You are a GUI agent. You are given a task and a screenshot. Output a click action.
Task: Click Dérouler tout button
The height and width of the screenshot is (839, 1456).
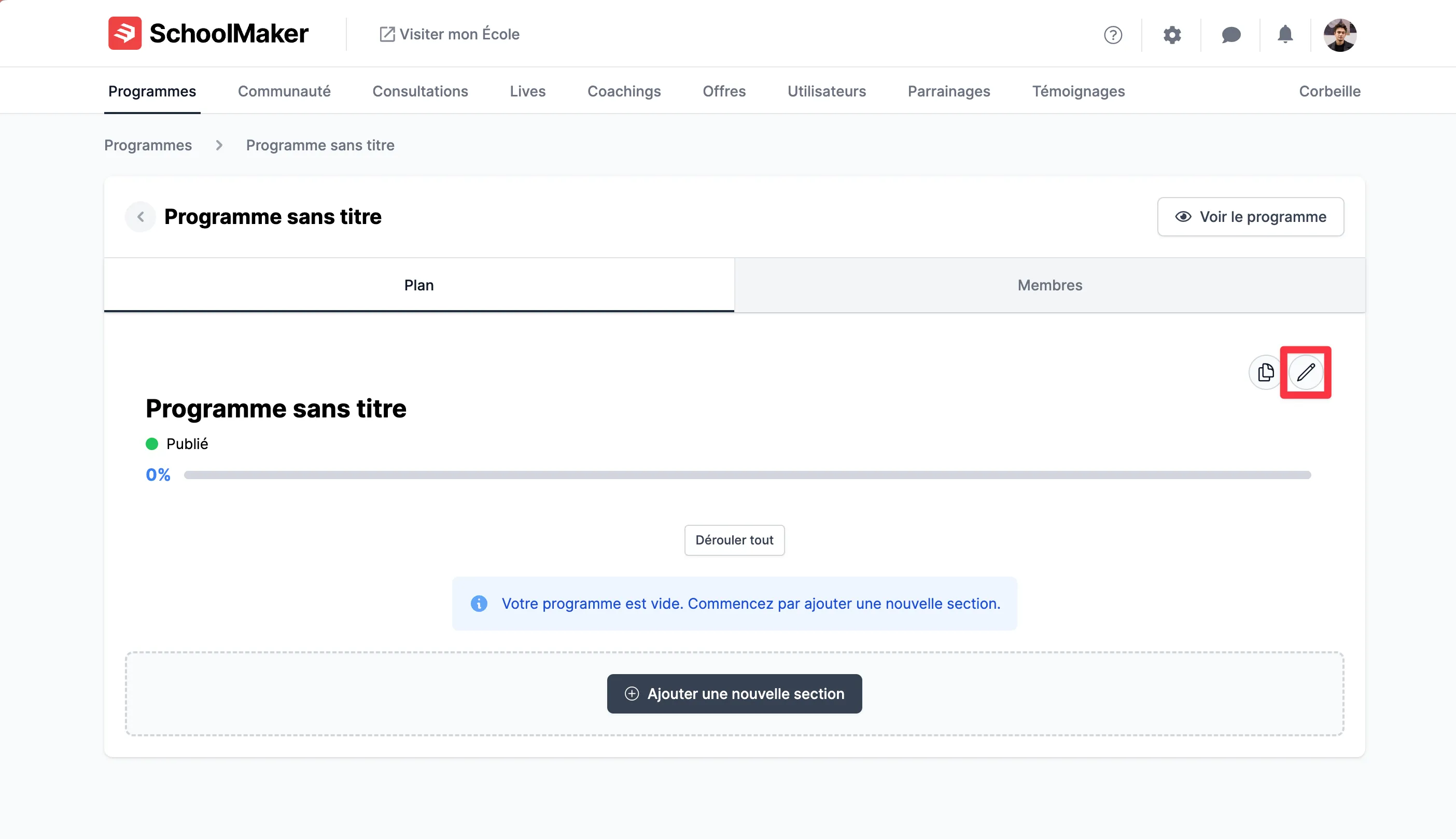point(734,540)
